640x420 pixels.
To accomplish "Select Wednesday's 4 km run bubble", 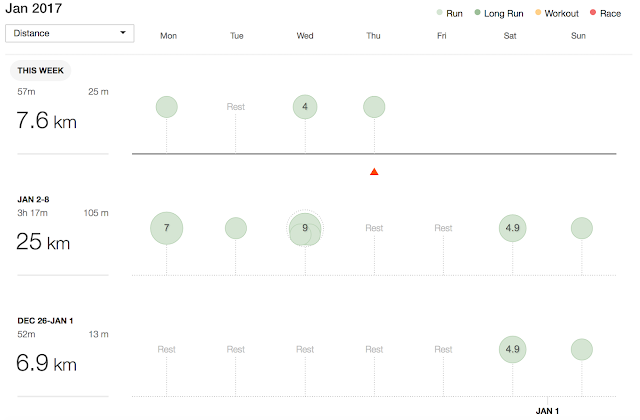I will click(x=305, y=107).
